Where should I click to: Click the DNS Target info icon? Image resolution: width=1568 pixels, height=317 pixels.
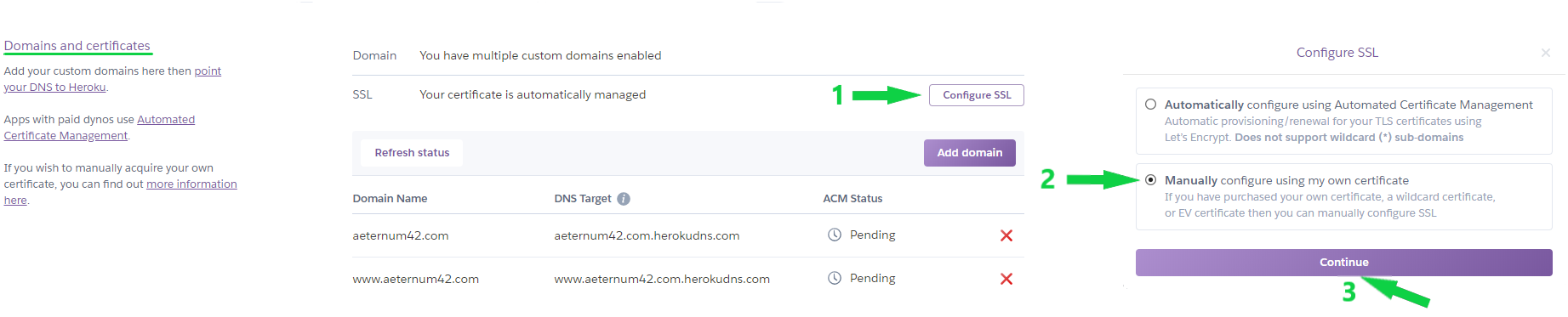624,199
